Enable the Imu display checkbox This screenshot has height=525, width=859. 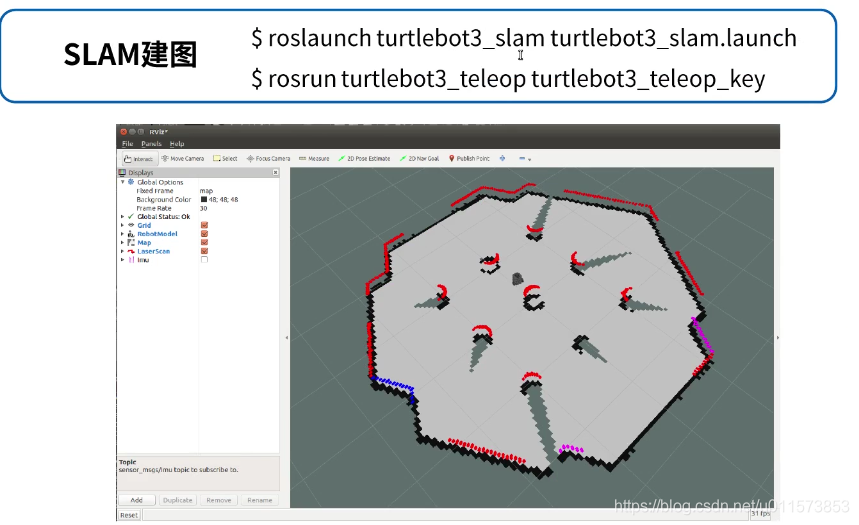point(204,260)
